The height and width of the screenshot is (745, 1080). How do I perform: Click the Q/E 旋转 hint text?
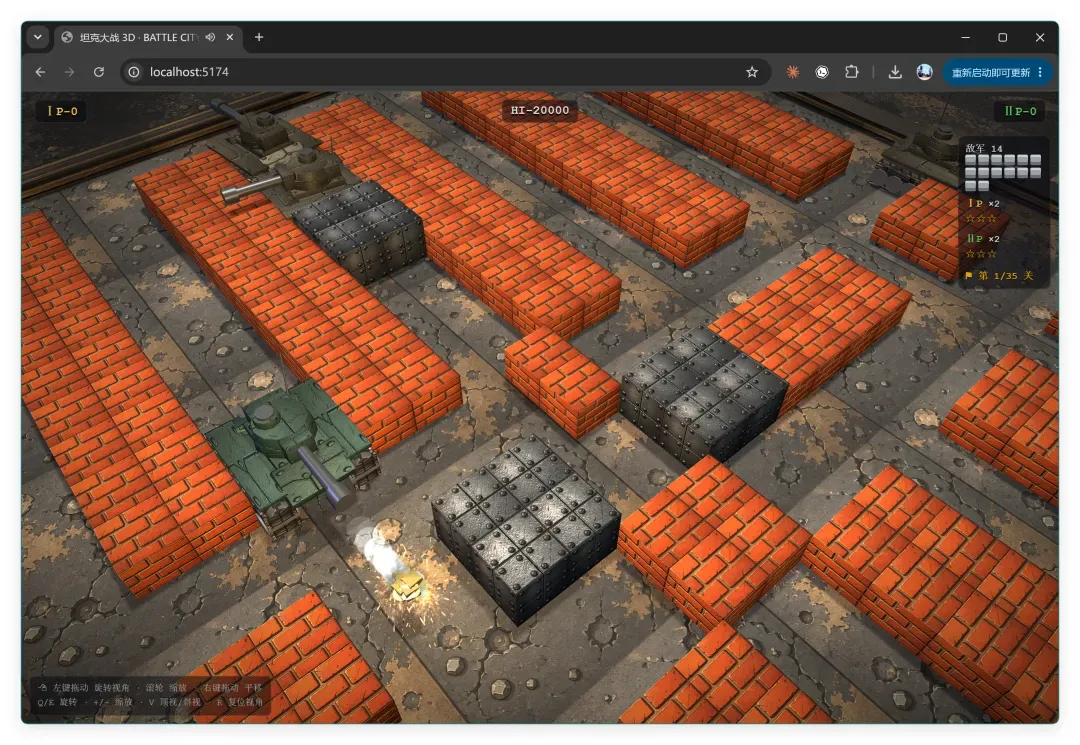tap(58, 702)
